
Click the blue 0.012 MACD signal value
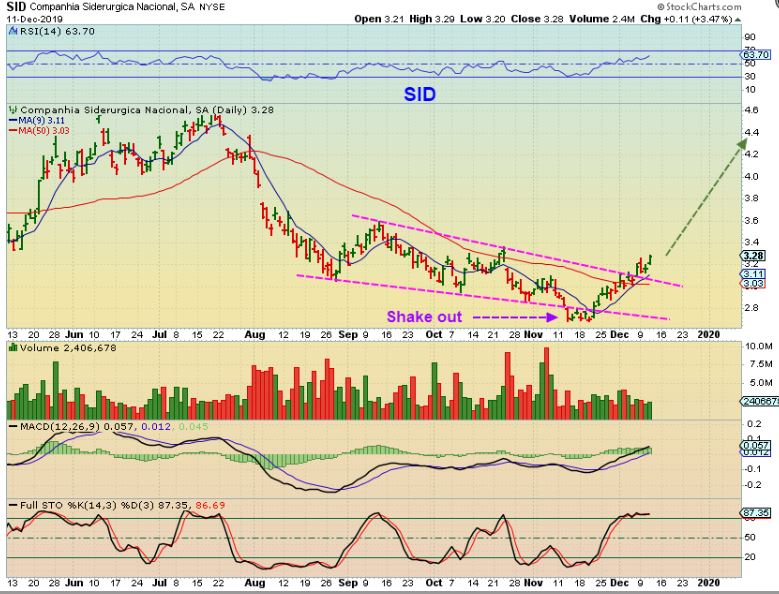tap(156, 427)
